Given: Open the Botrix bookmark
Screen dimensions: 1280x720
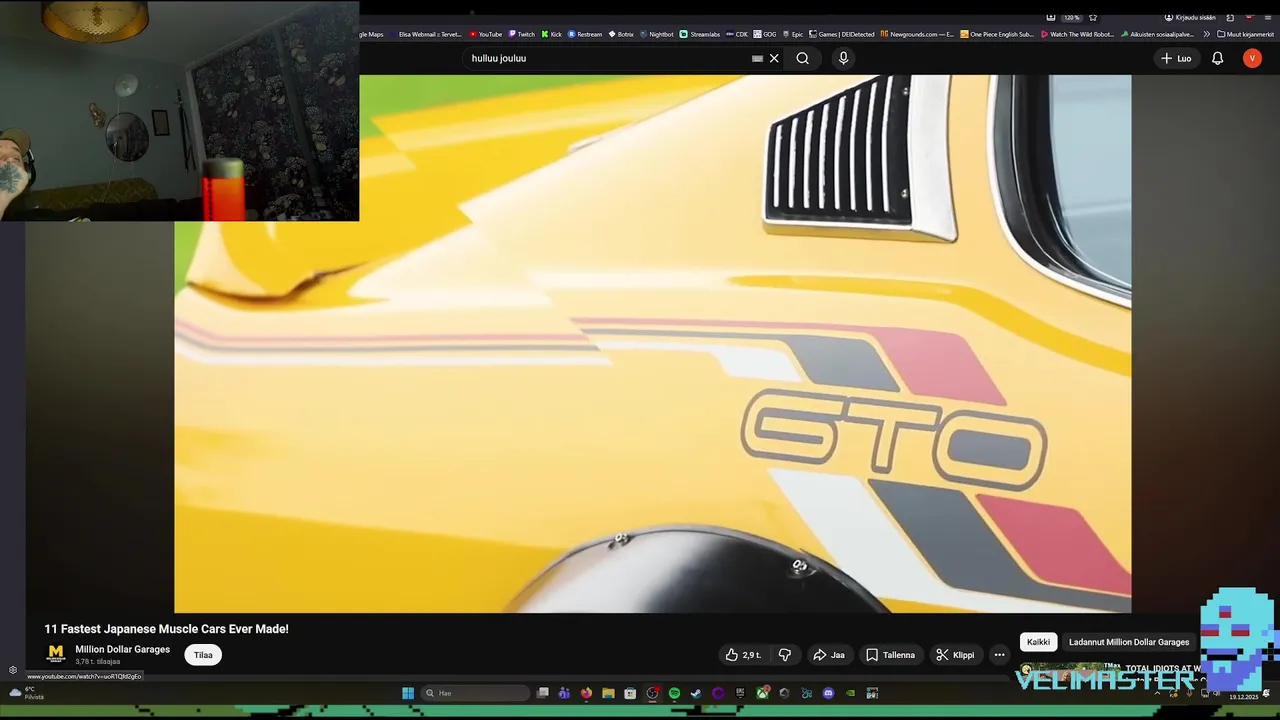Looking at the screenshot, I should point(621,34).
